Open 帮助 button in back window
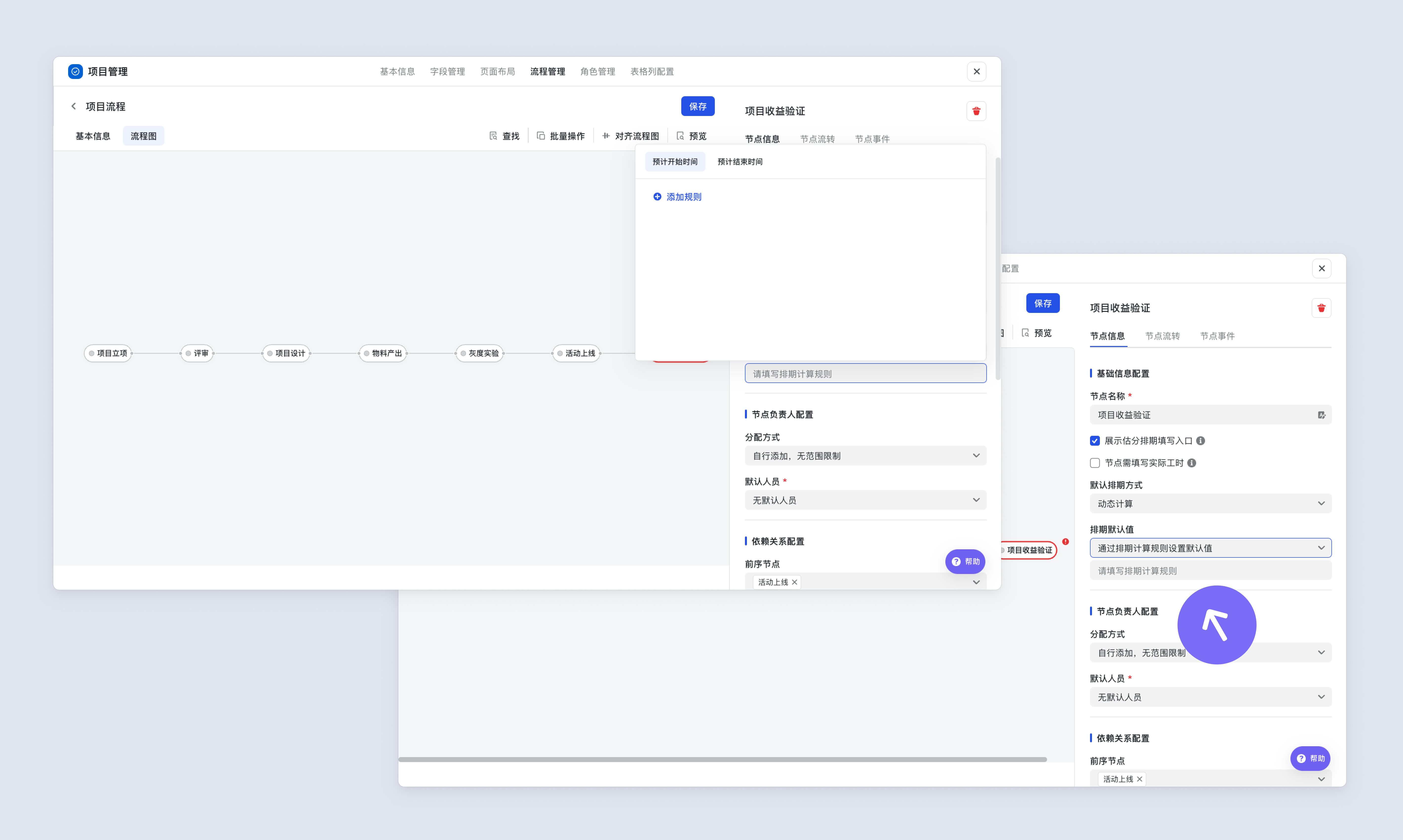 click(x=1310, y=759)
